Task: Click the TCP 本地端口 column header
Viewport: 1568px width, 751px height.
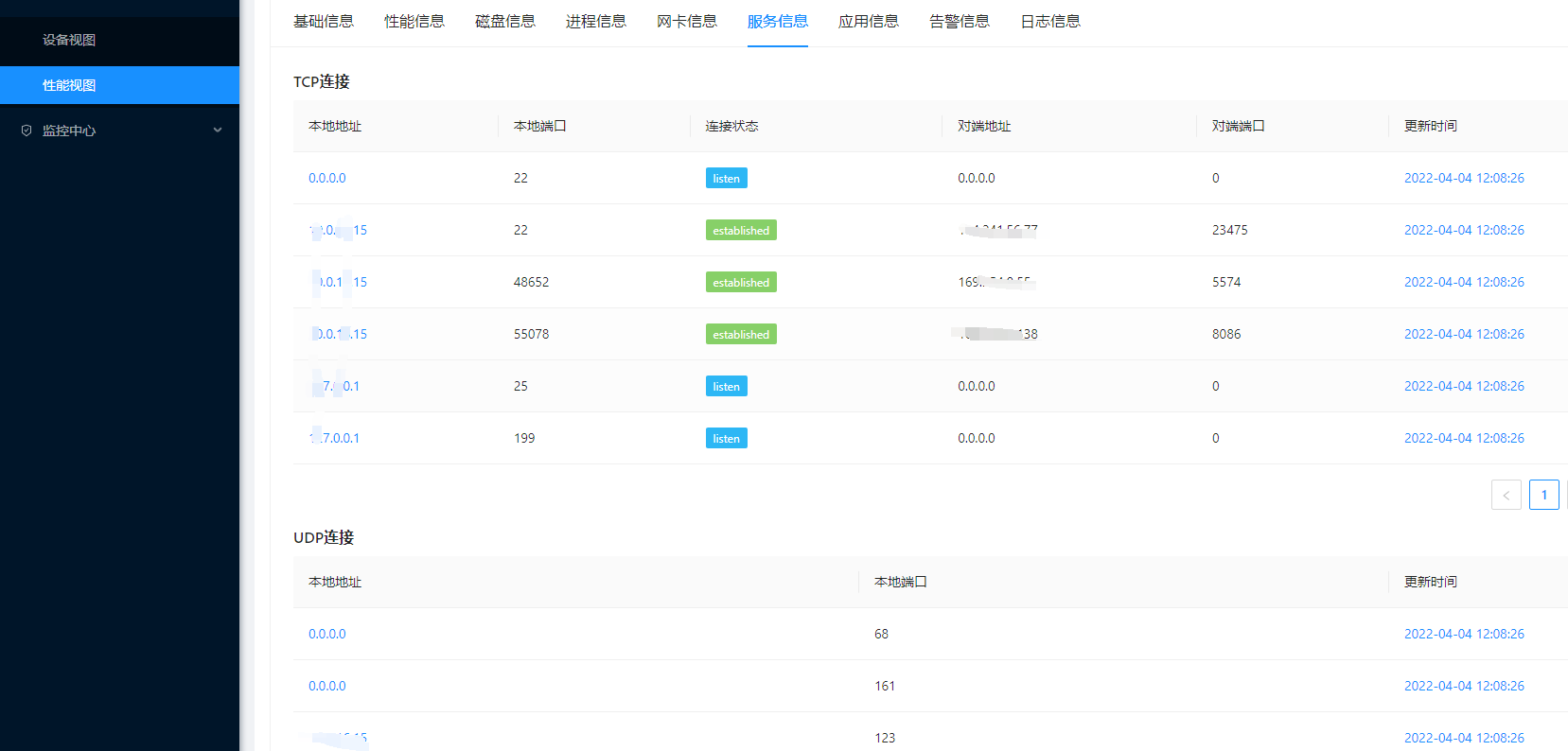Action: click(540, 126)
